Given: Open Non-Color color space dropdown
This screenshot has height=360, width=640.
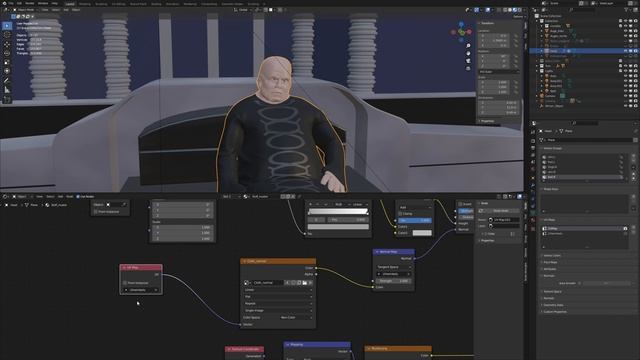Looking at the screenshot, I should click(296, 317).
